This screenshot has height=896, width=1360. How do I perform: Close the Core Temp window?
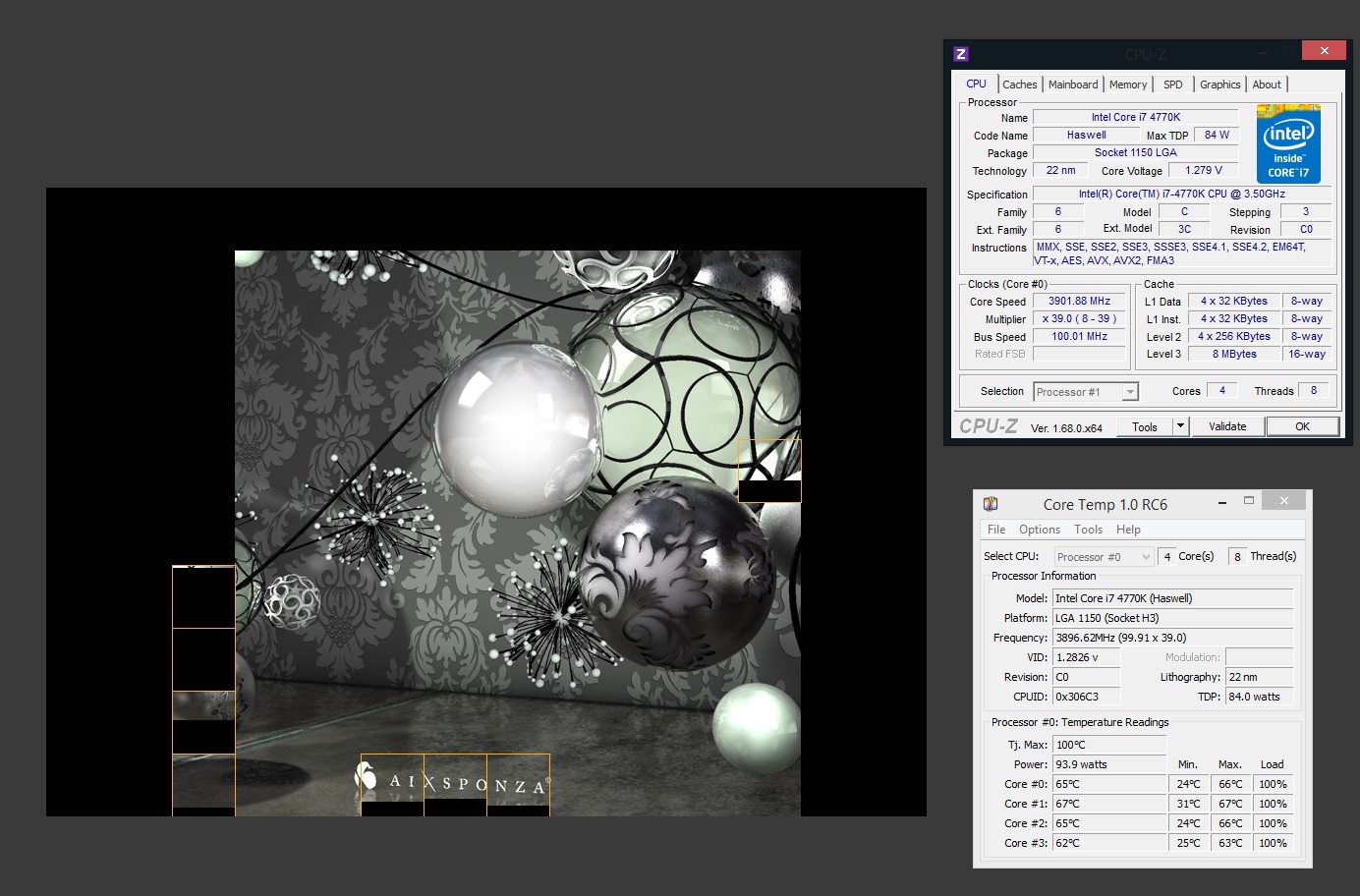tap(1283, 501)
